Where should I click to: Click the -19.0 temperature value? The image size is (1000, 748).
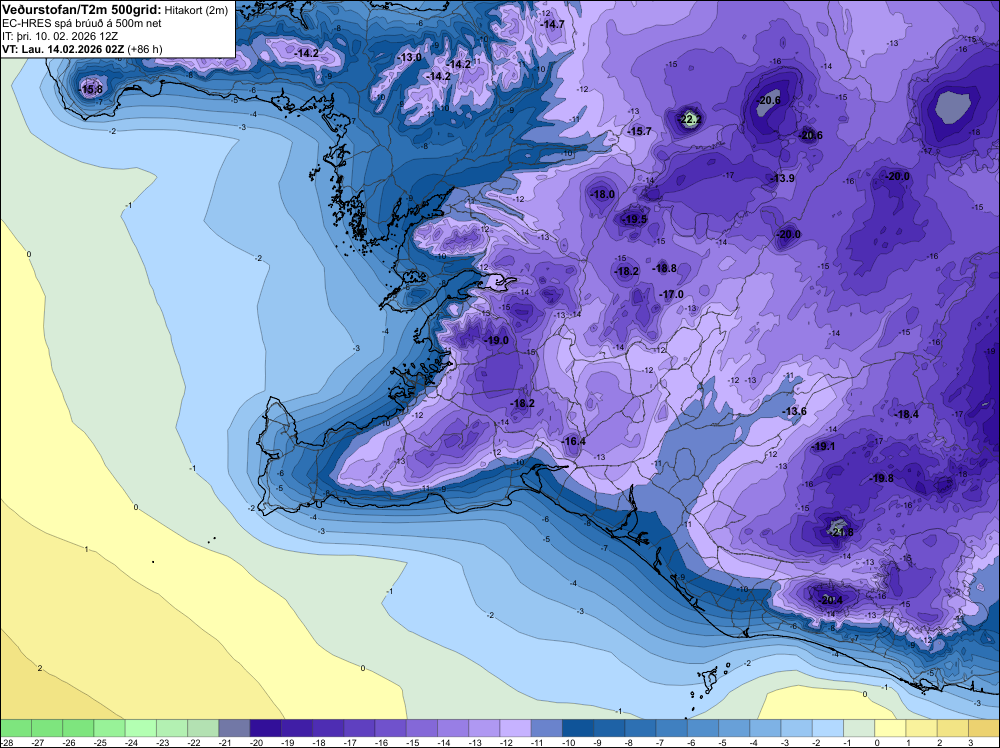pyautogui.click(x=497, y=341)
